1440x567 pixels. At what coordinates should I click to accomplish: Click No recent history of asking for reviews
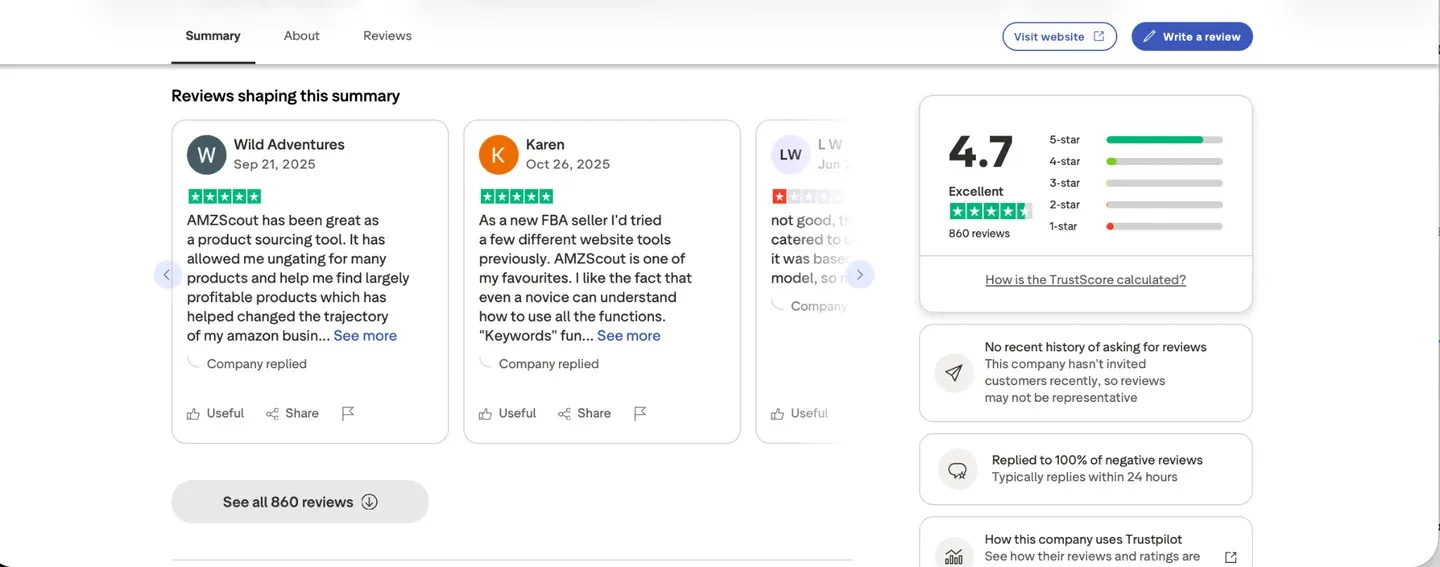[1095, 347]
